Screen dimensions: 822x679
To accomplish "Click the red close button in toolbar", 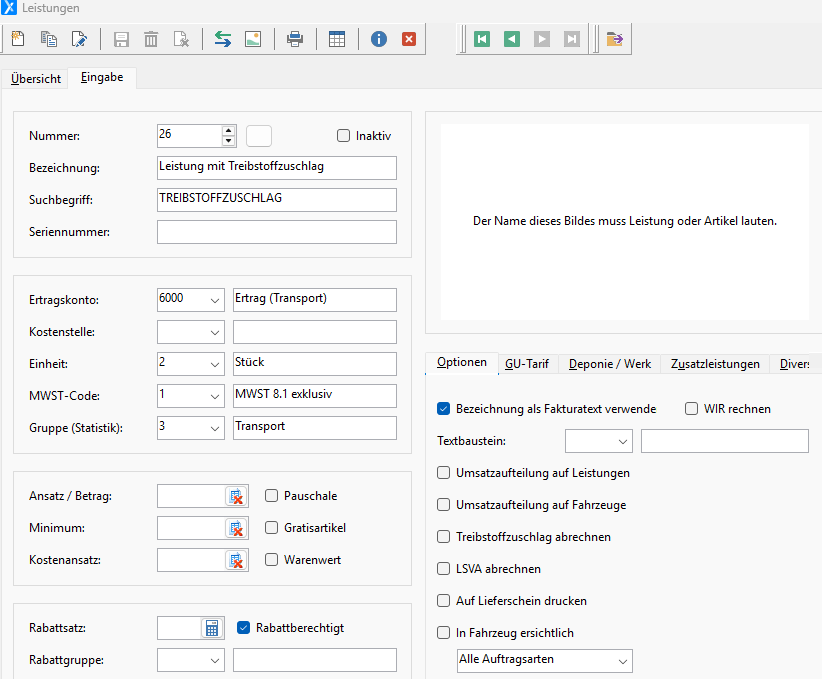I will [408, 39].
